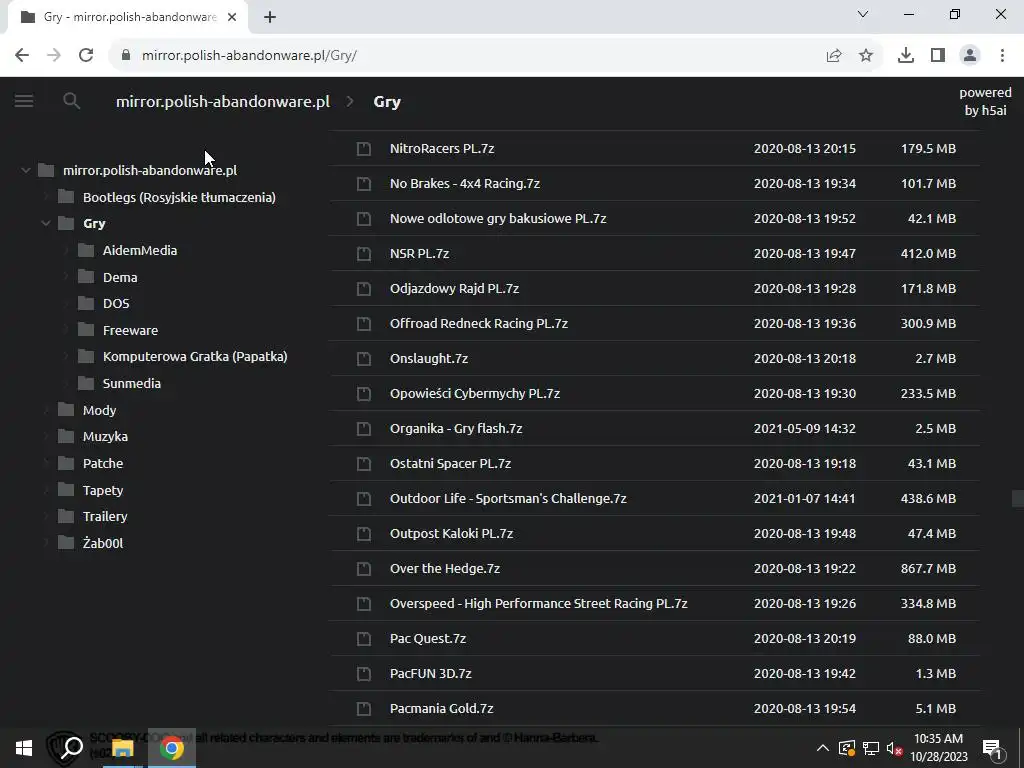The image size is (1024, 768).
Task: Download Offroad Redneck Racing PL.7z
Action: coord(479,323)
